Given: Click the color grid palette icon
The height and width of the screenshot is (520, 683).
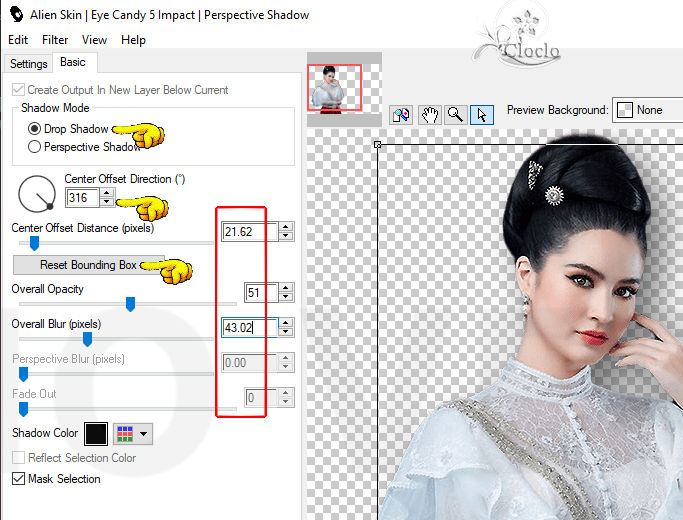Looking at the screenshot, I should click(125, 433).
